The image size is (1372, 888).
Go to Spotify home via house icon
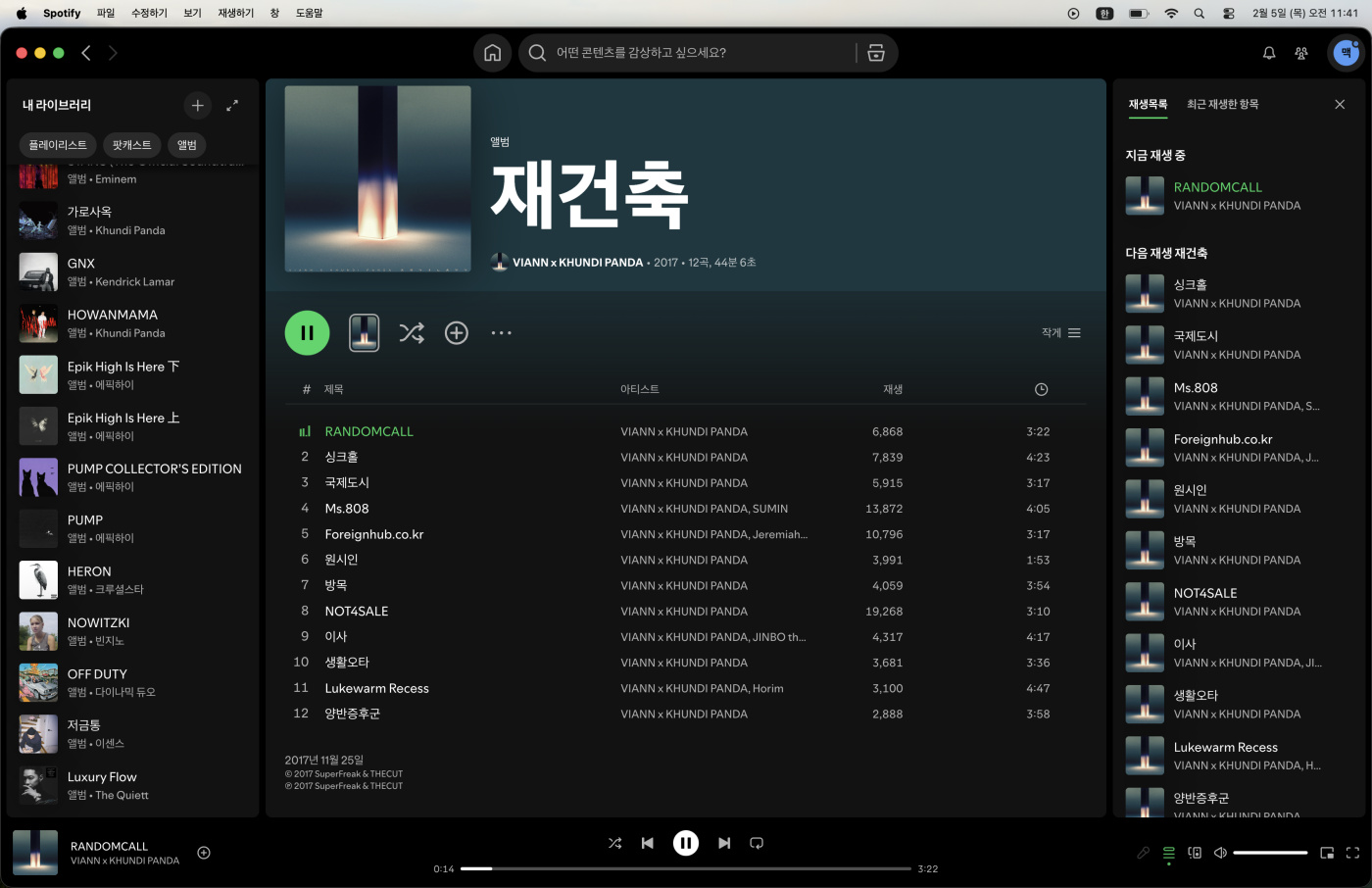point(493,53)
